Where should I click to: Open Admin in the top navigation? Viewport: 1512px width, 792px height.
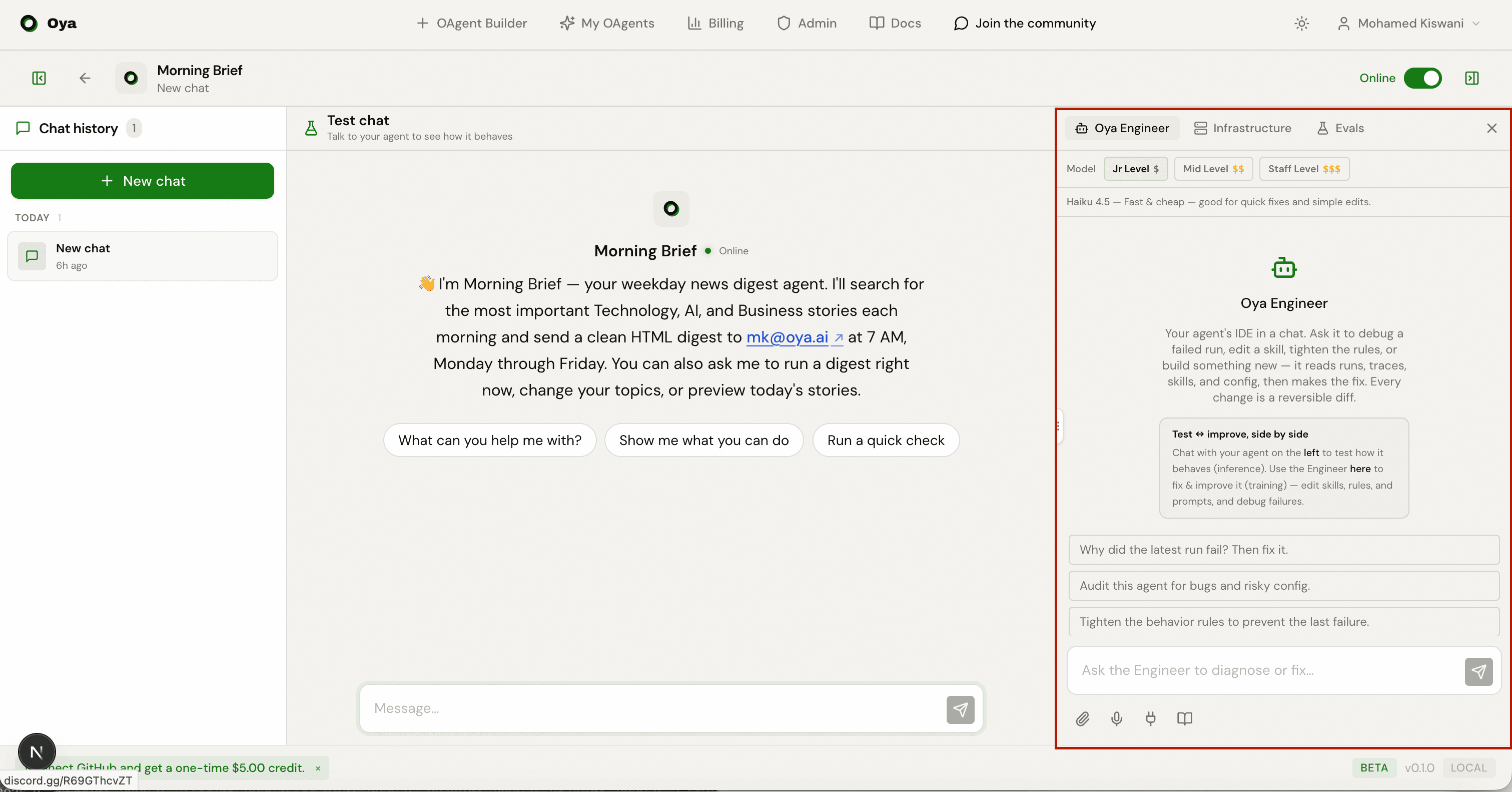tap(807, 24)
